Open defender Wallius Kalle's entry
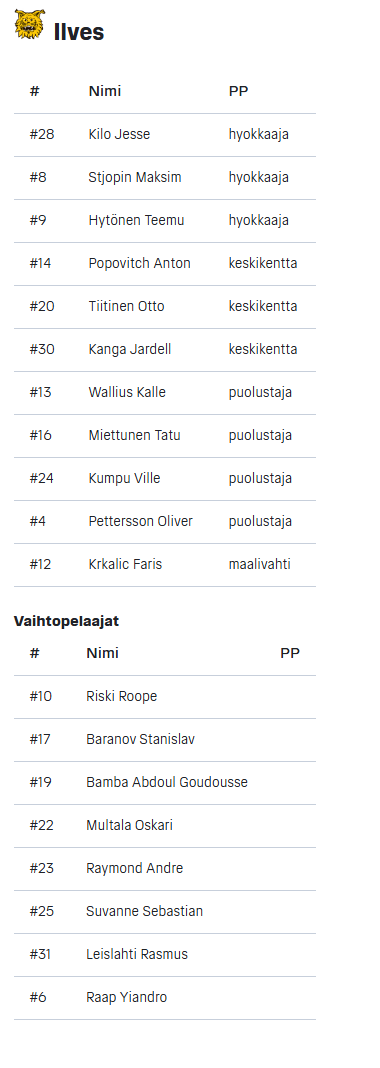Screen dimensions: 380x1068 165,392
